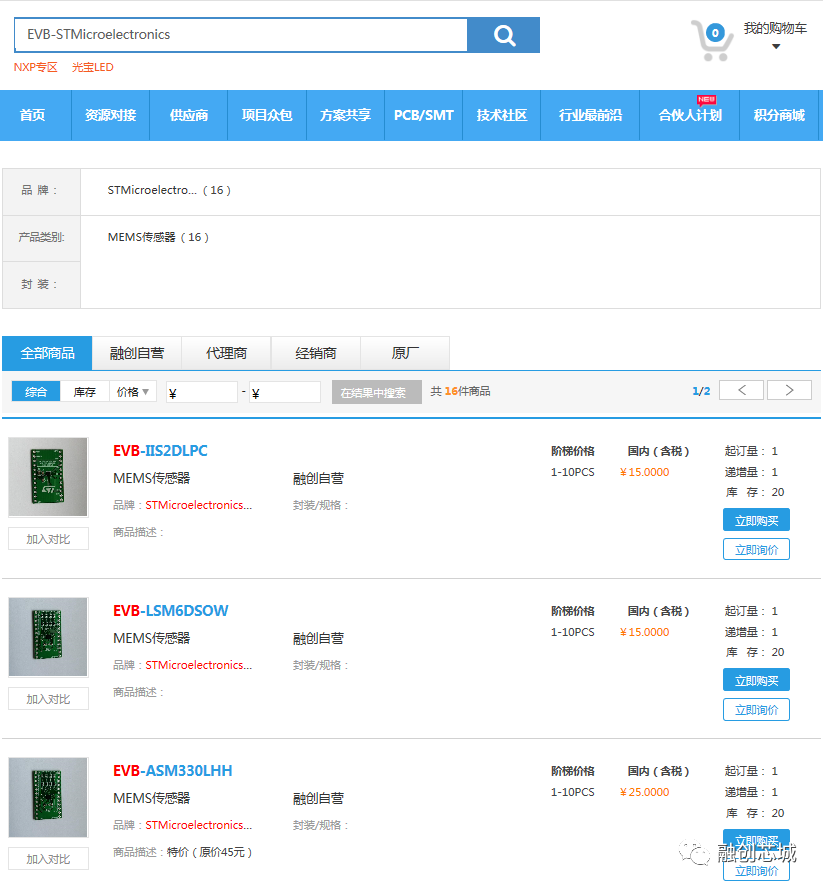Open the 光宝LED link

(92, 67)
